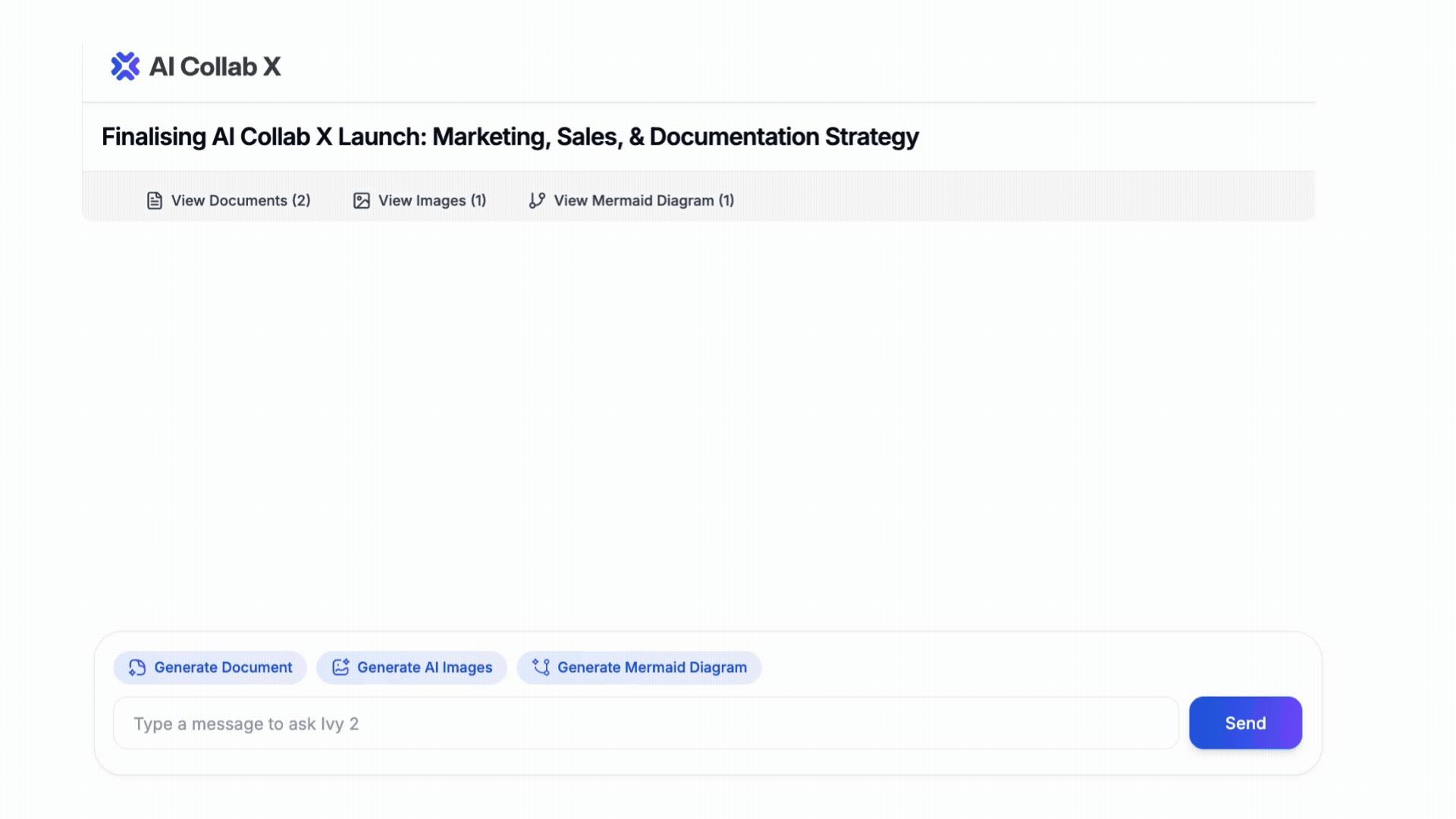Open the View Mermaid Diagram (1) tab
Viewport: 1456px width, 819px height.
[x=643, y=201]
